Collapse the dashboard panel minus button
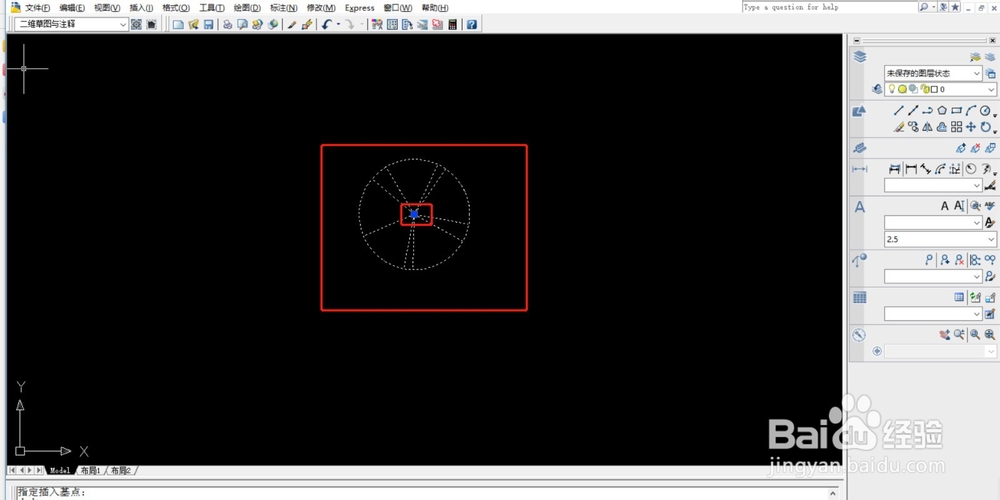 pos(857,40)
